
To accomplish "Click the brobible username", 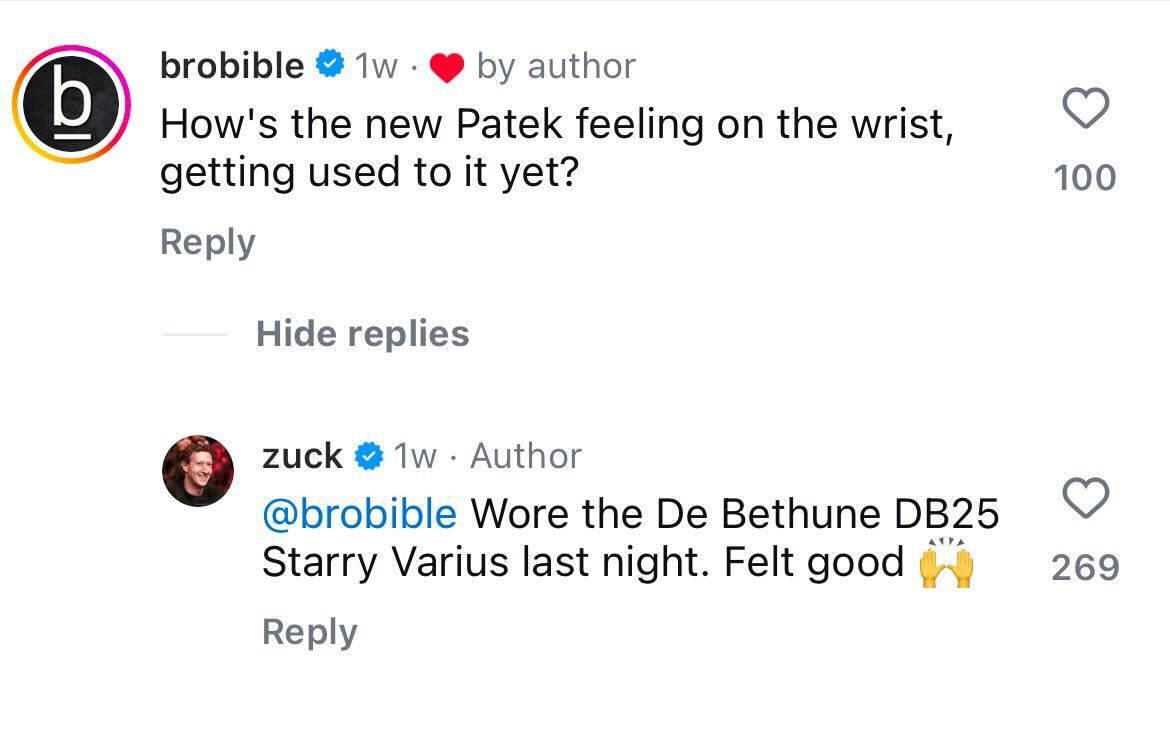I will 232,66.
